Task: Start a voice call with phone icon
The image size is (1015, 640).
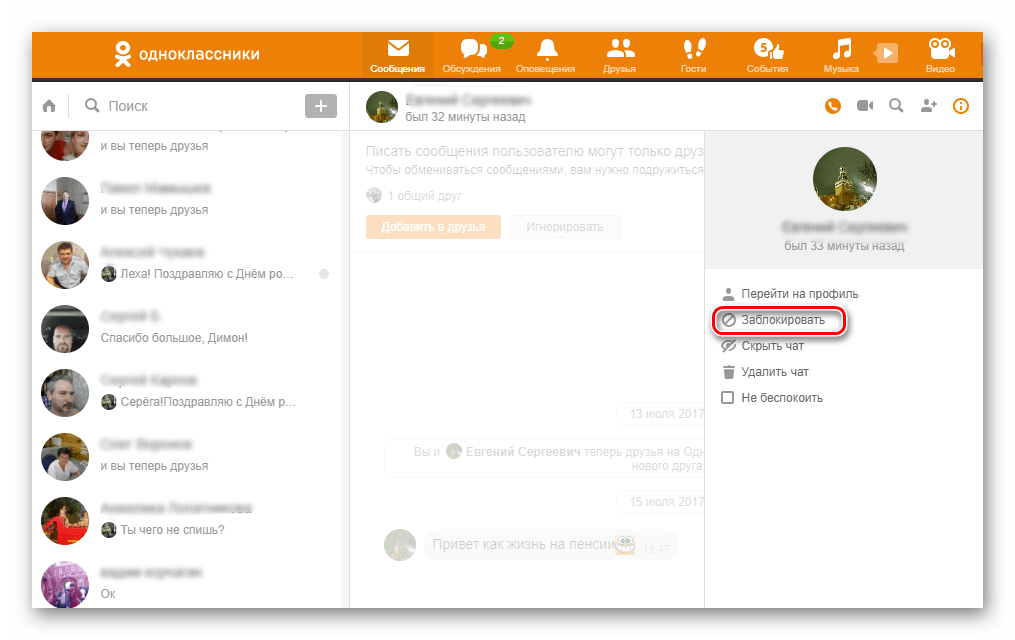Action: coord(833,105)
